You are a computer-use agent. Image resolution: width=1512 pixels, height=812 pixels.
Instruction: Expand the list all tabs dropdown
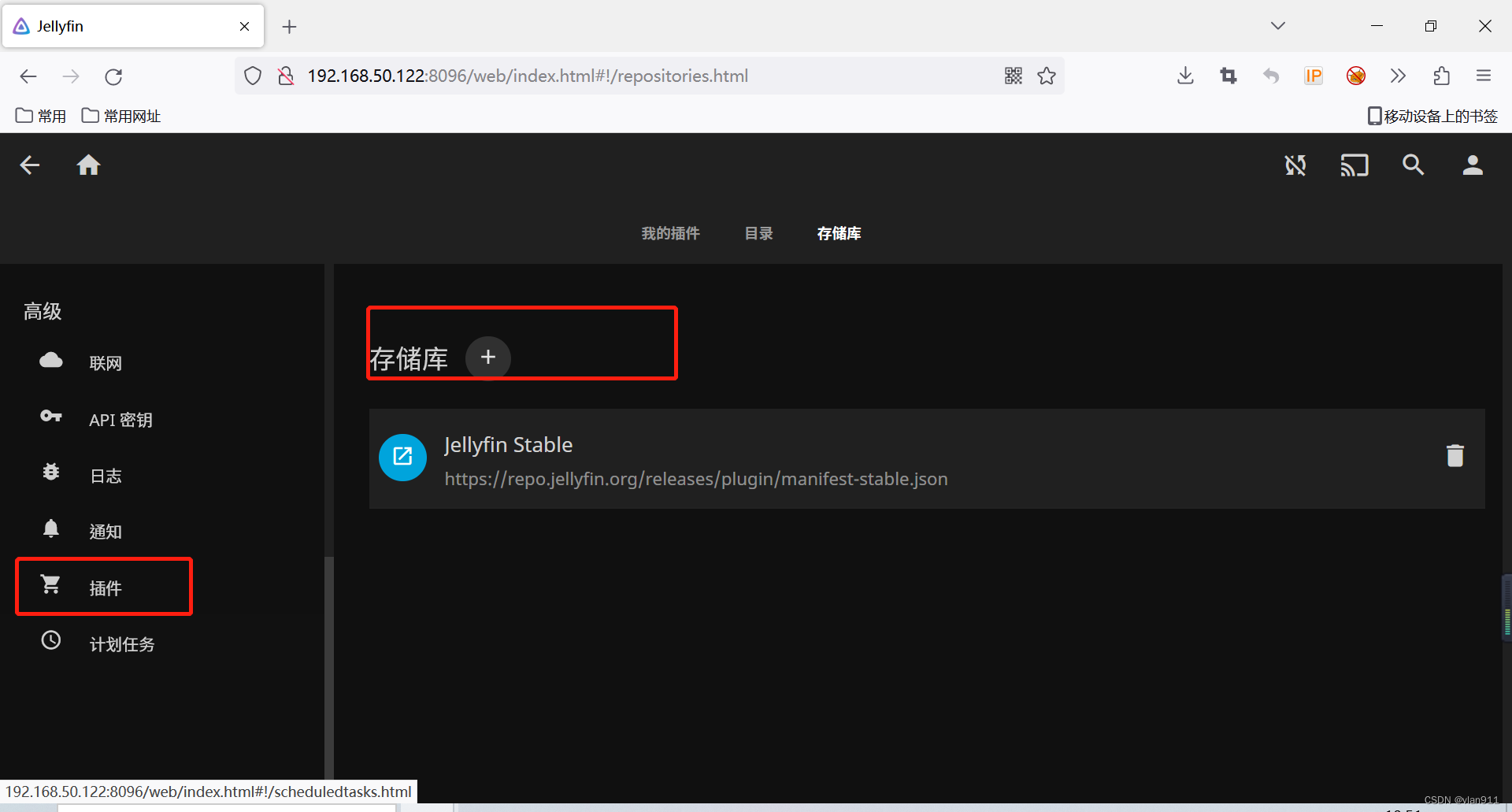(1278, 26)
